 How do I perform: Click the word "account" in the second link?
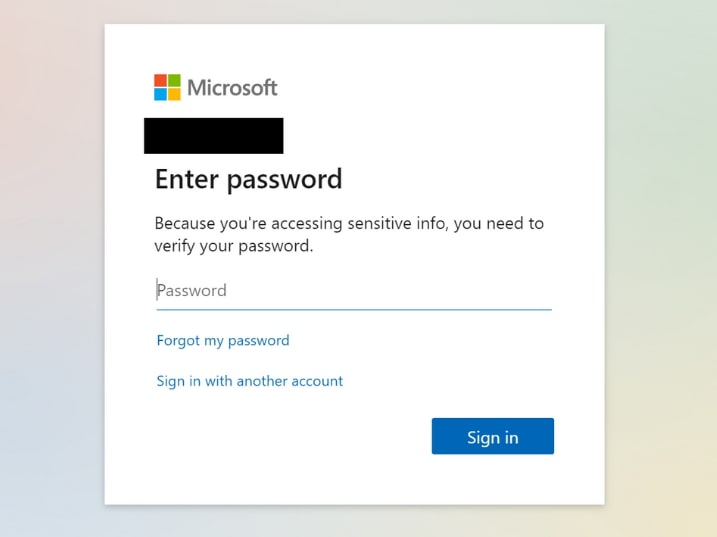tap(317, 381)
